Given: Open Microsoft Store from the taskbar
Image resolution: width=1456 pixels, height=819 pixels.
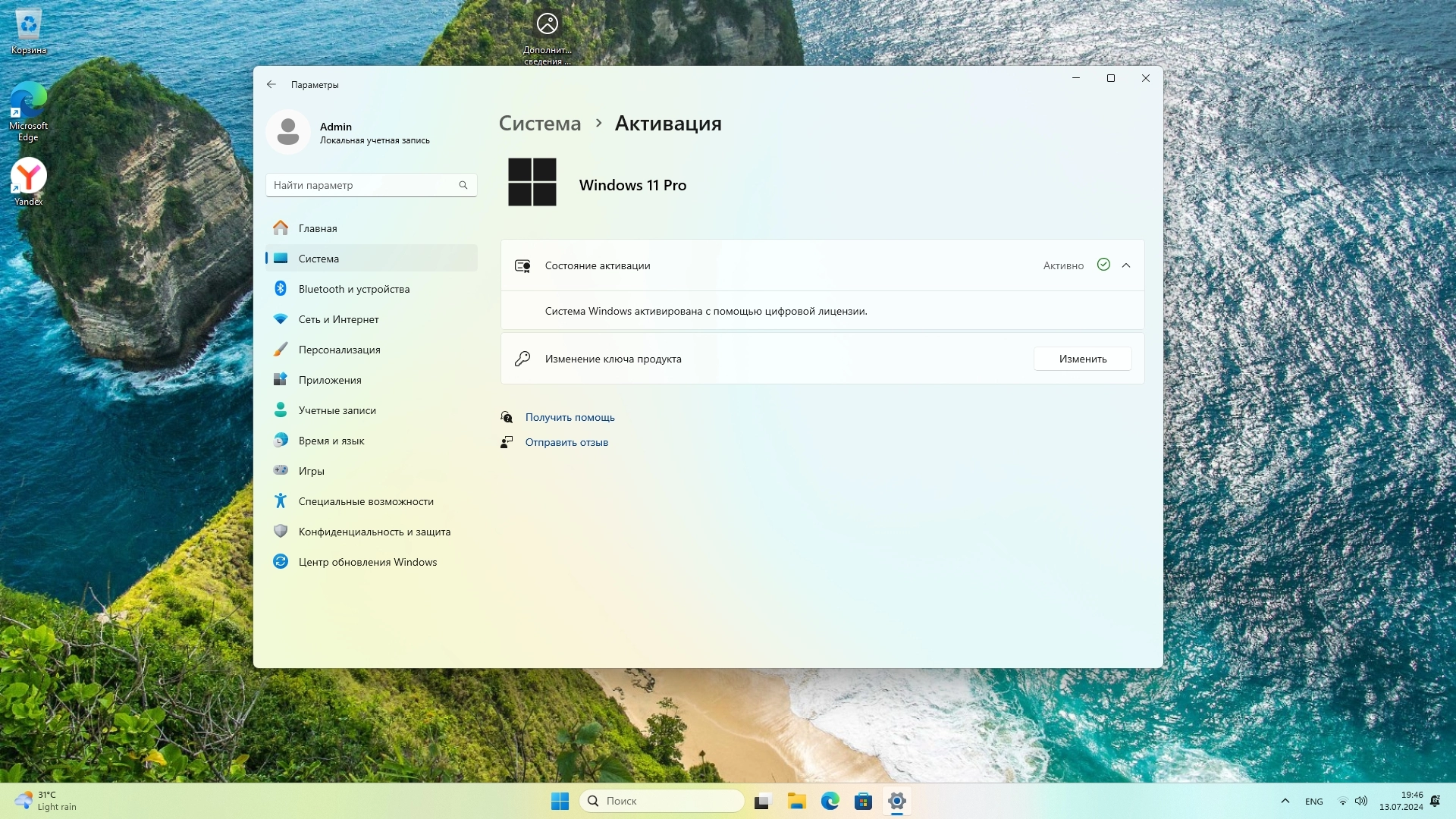Looking at the screenshot, I should coord(863,801).
